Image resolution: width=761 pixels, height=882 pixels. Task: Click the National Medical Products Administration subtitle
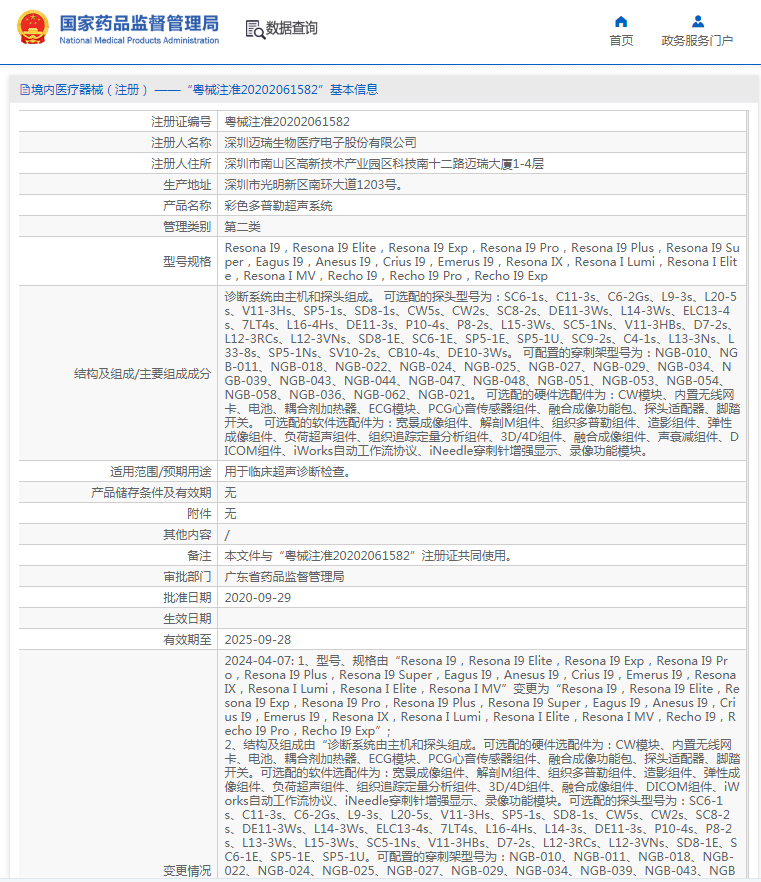click(139, 40)
